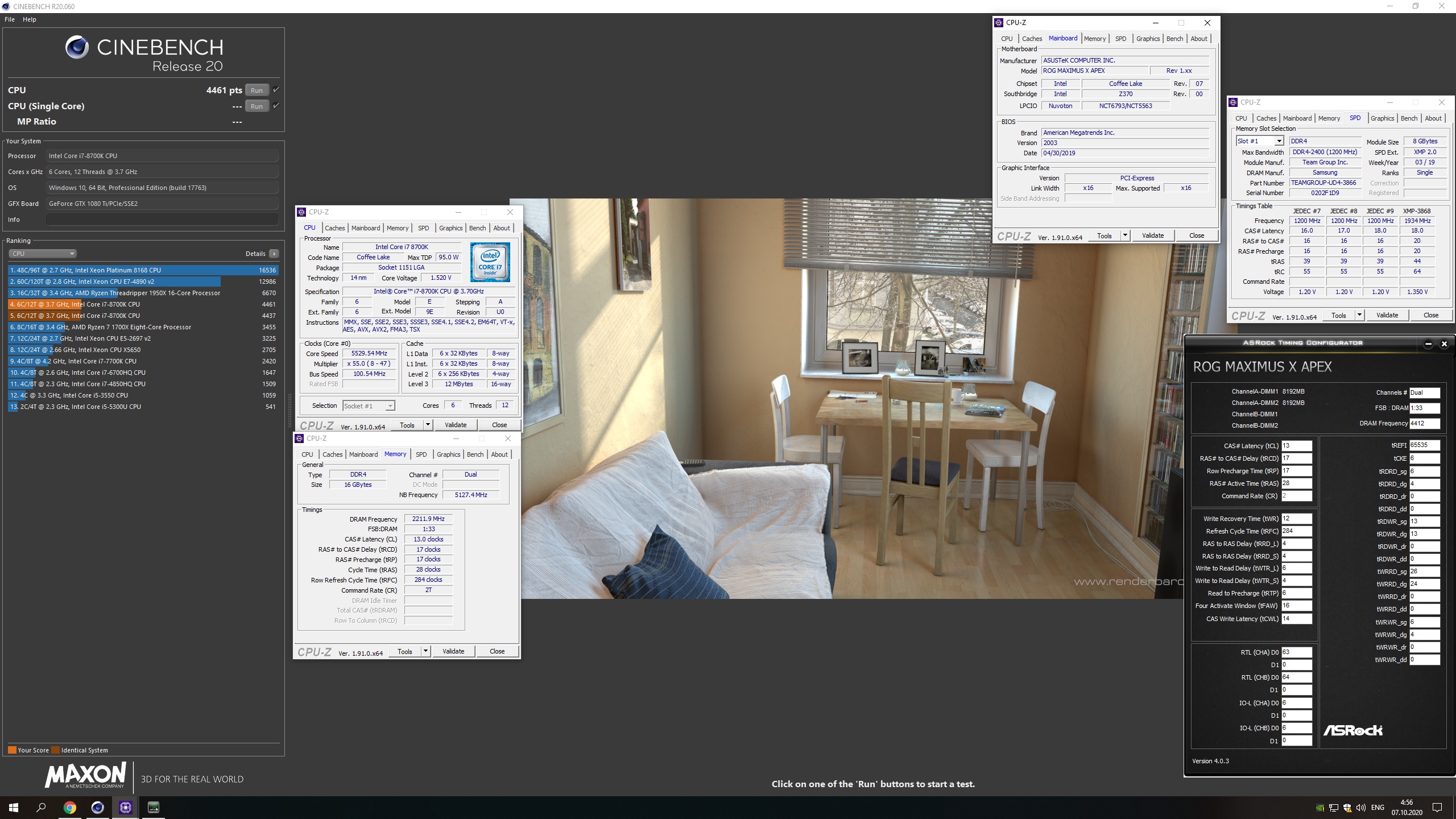Viewport: 1456px width, 819px height.
Task: Open the volume control in system tray
Action: click(1361, 808)
